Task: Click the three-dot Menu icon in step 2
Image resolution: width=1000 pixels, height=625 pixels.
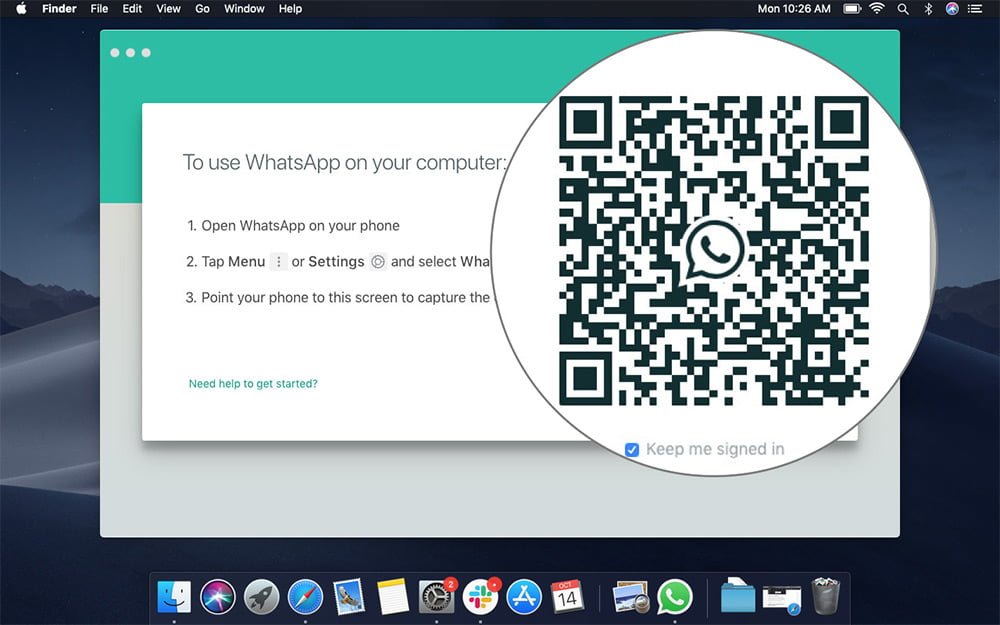Action: 279,261
